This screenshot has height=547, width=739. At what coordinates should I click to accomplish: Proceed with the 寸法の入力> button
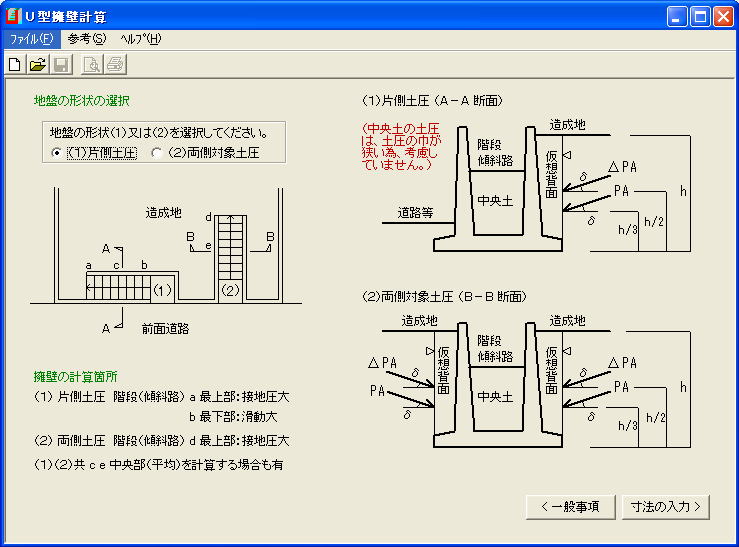click(666, 506)
